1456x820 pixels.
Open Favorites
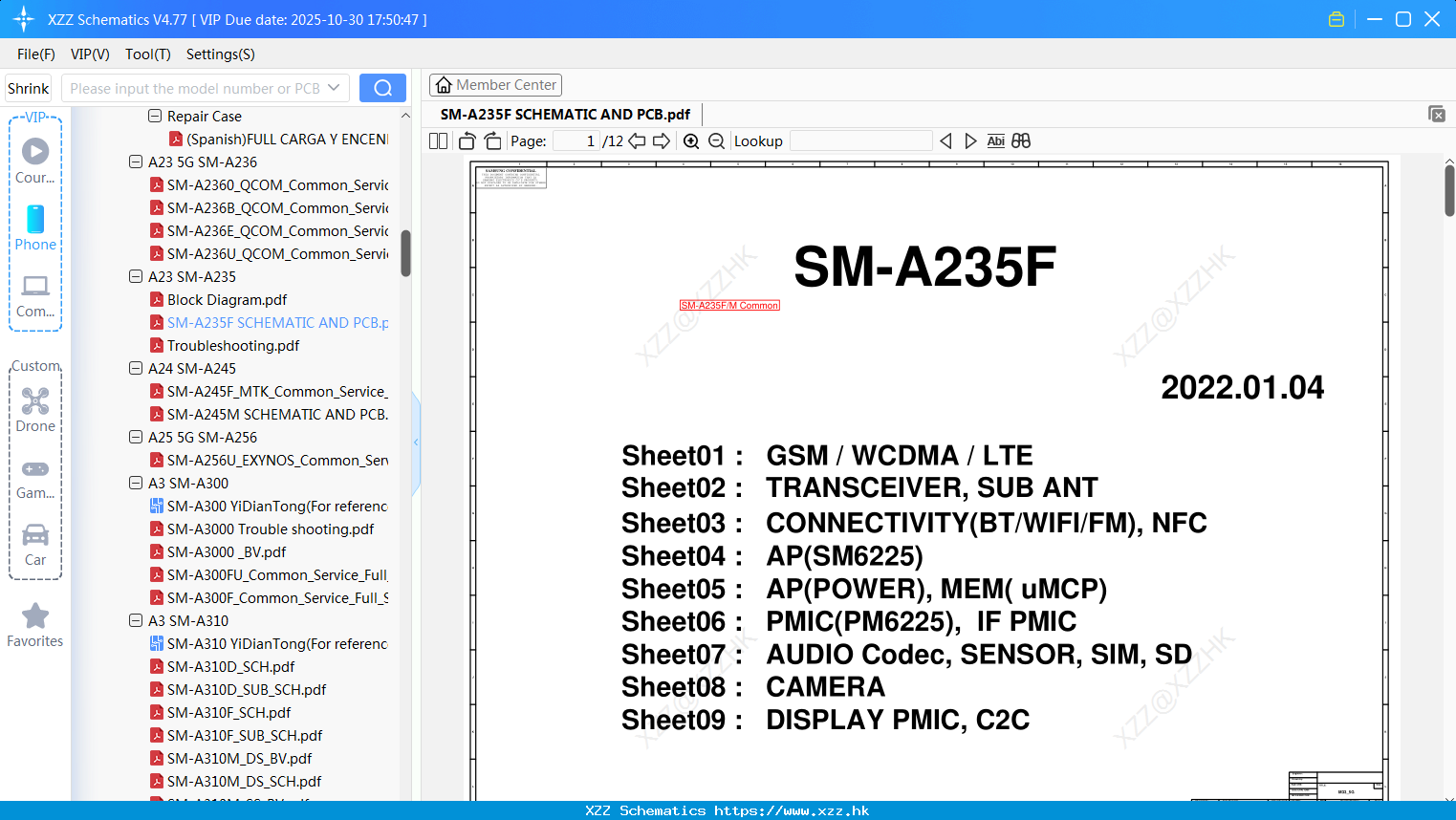point(35,625)
